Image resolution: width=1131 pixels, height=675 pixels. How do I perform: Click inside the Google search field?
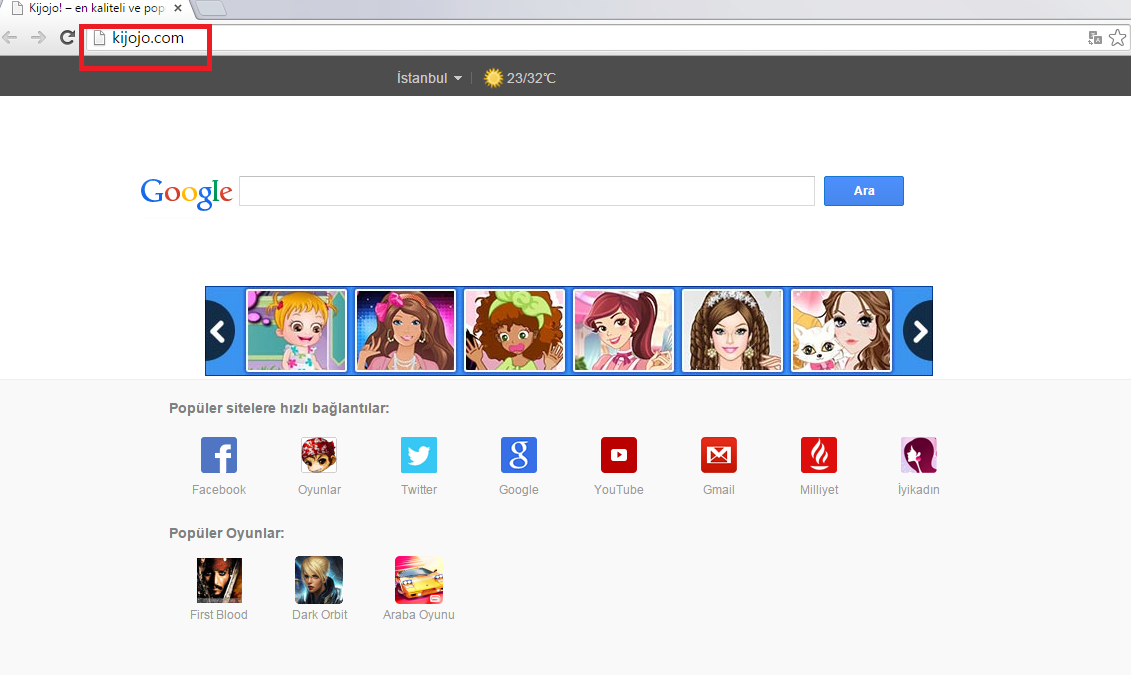click(x=526, y=191)
